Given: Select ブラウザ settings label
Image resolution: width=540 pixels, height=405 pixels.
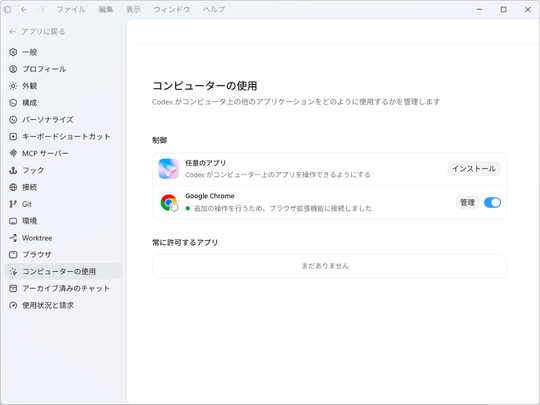Looking at the screenshot, I should coord(37,255).
